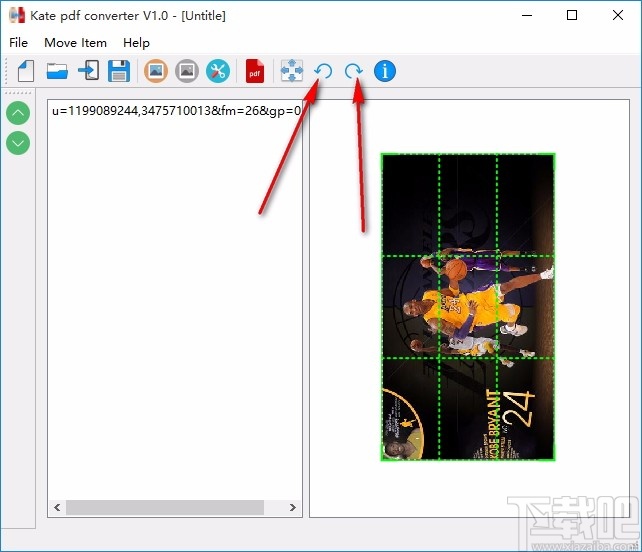Convert to PDF using the red pdf icon

(x=255, y=71)
